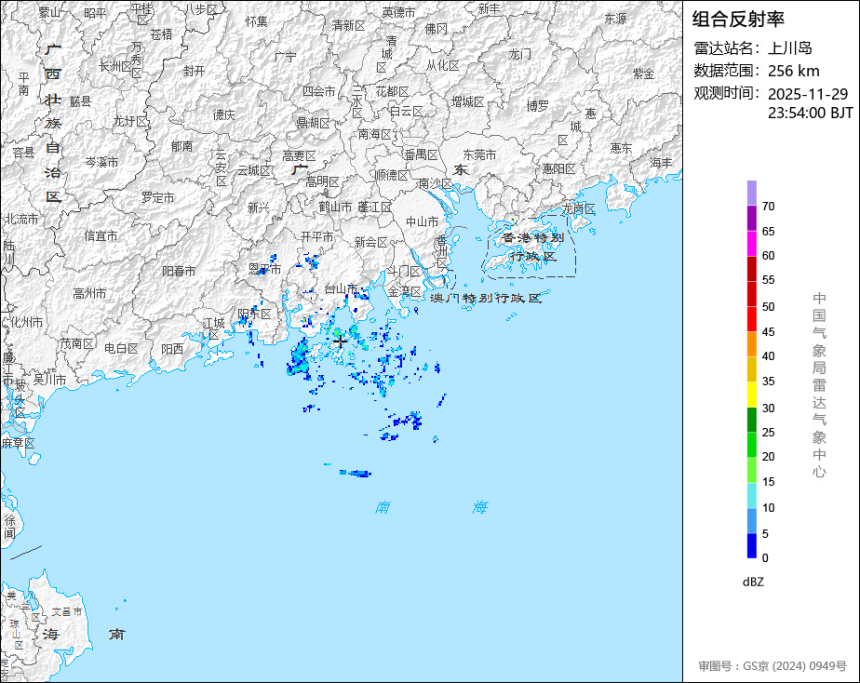Click the legend value 70
Screen dimensions: 860x683
(x=768, y=206)
